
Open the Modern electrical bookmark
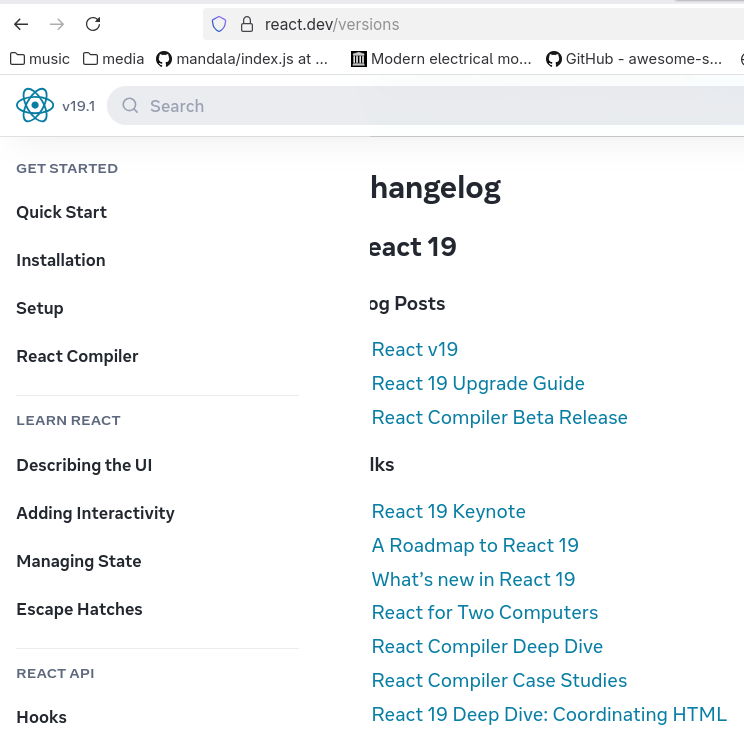pos(441,59)
